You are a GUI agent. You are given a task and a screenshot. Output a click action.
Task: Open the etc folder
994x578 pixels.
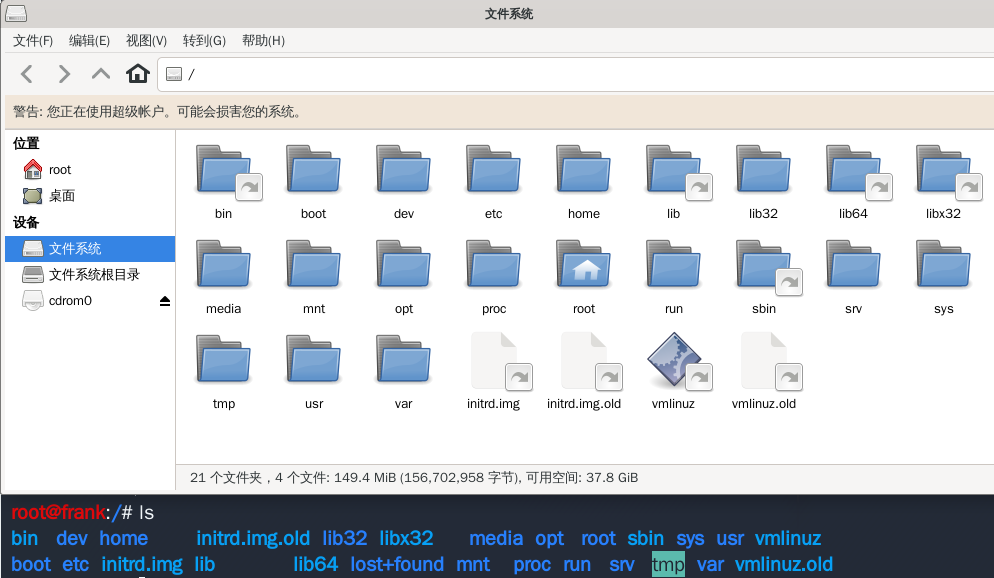tap(493, 183)
